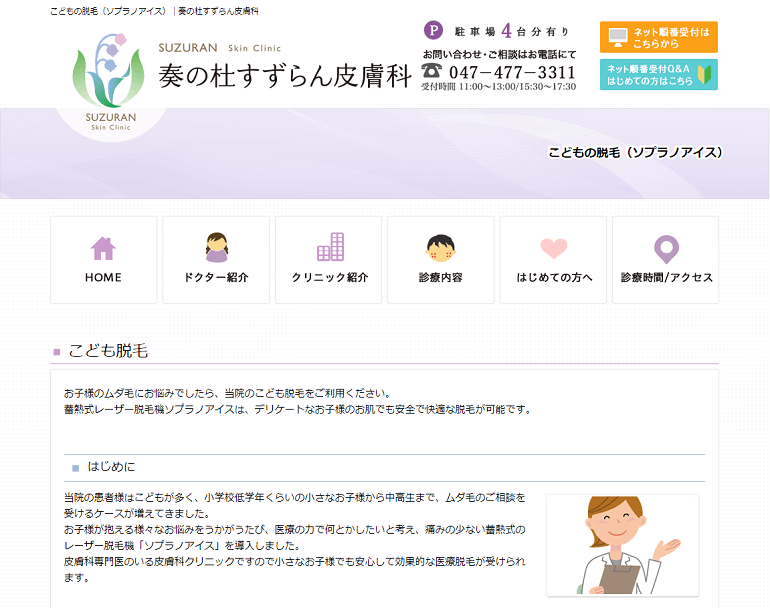
Task: Click the SUZURAN Skin Clinic text above title
Action: click(220, 48)
